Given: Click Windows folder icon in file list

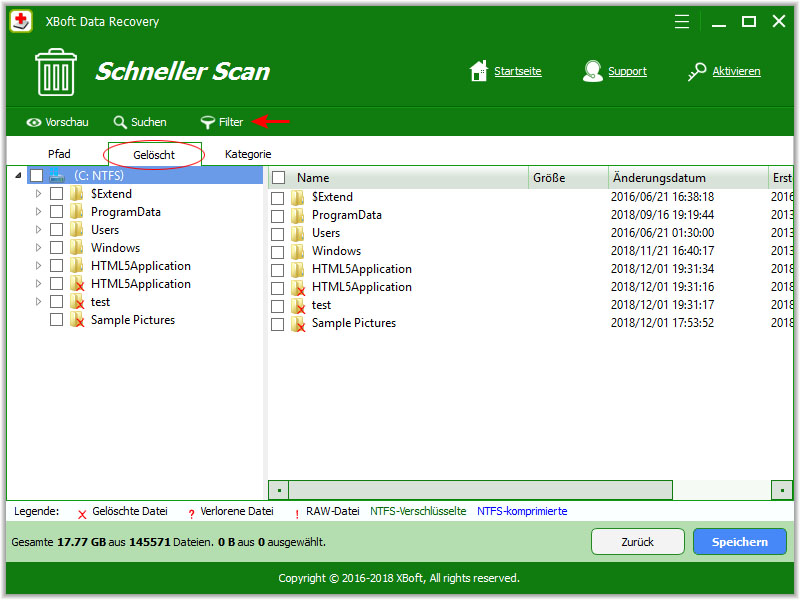Looking at the screenshot, I should coord(298,251).
